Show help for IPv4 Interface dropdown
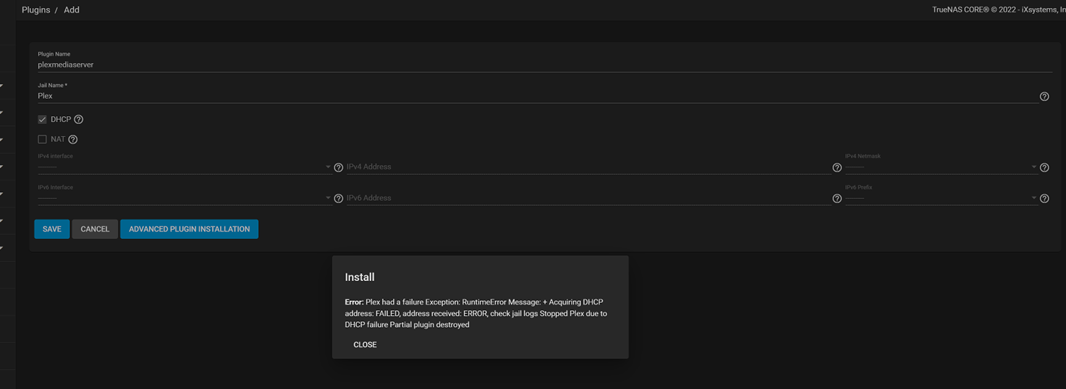 pyautogui.click(x=338, y=167)
